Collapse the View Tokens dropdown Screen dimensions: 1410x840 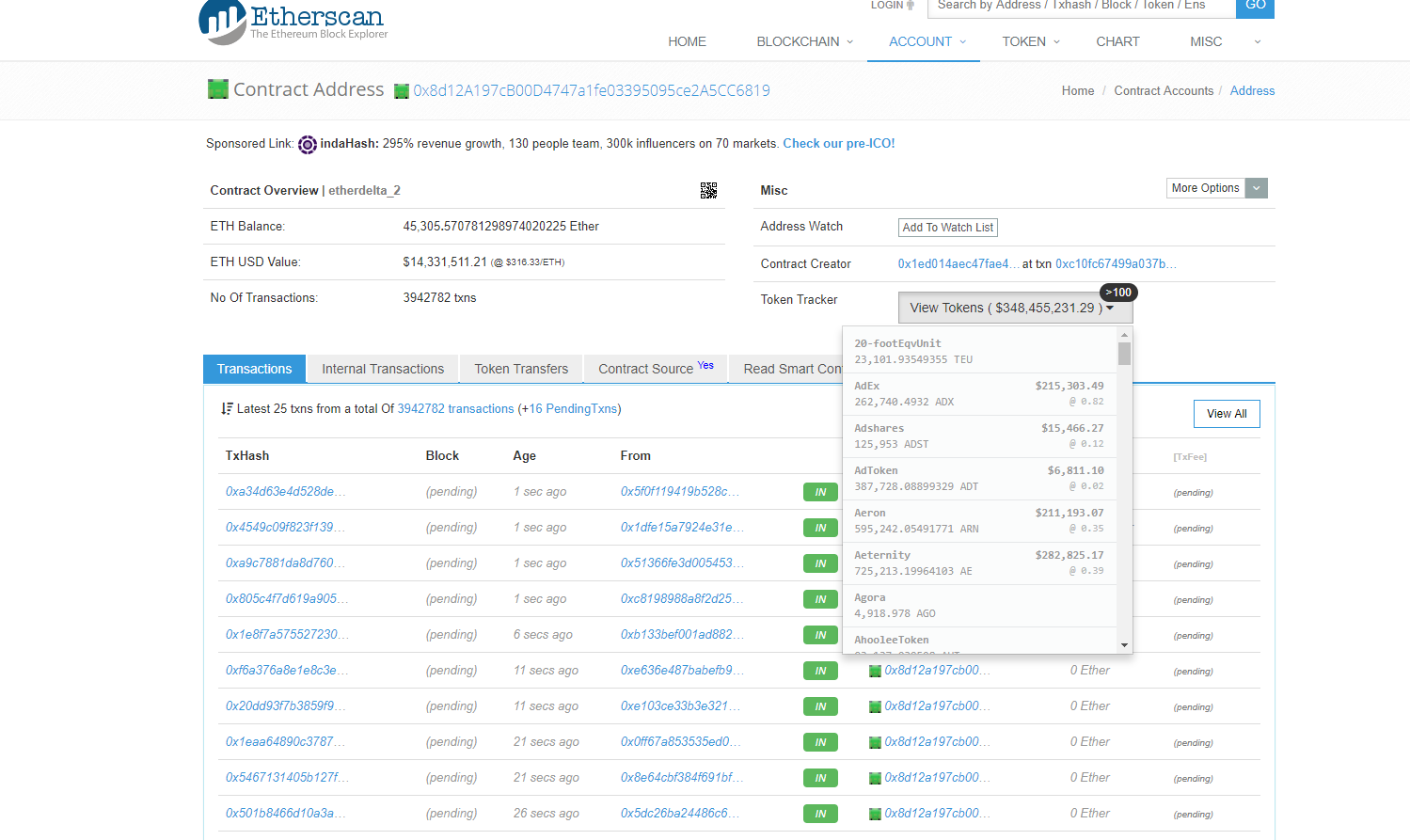click(x=1016, y=308)
